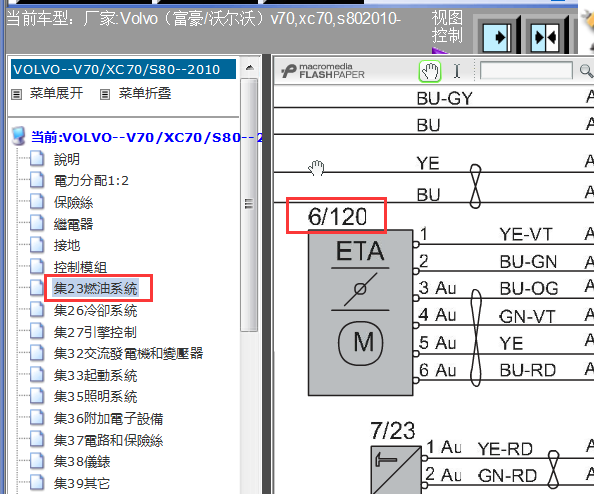Click the 6/120 component label in diagram
Image resolution: width=594 pixels, height=494 pixels.
coord(337,216)
